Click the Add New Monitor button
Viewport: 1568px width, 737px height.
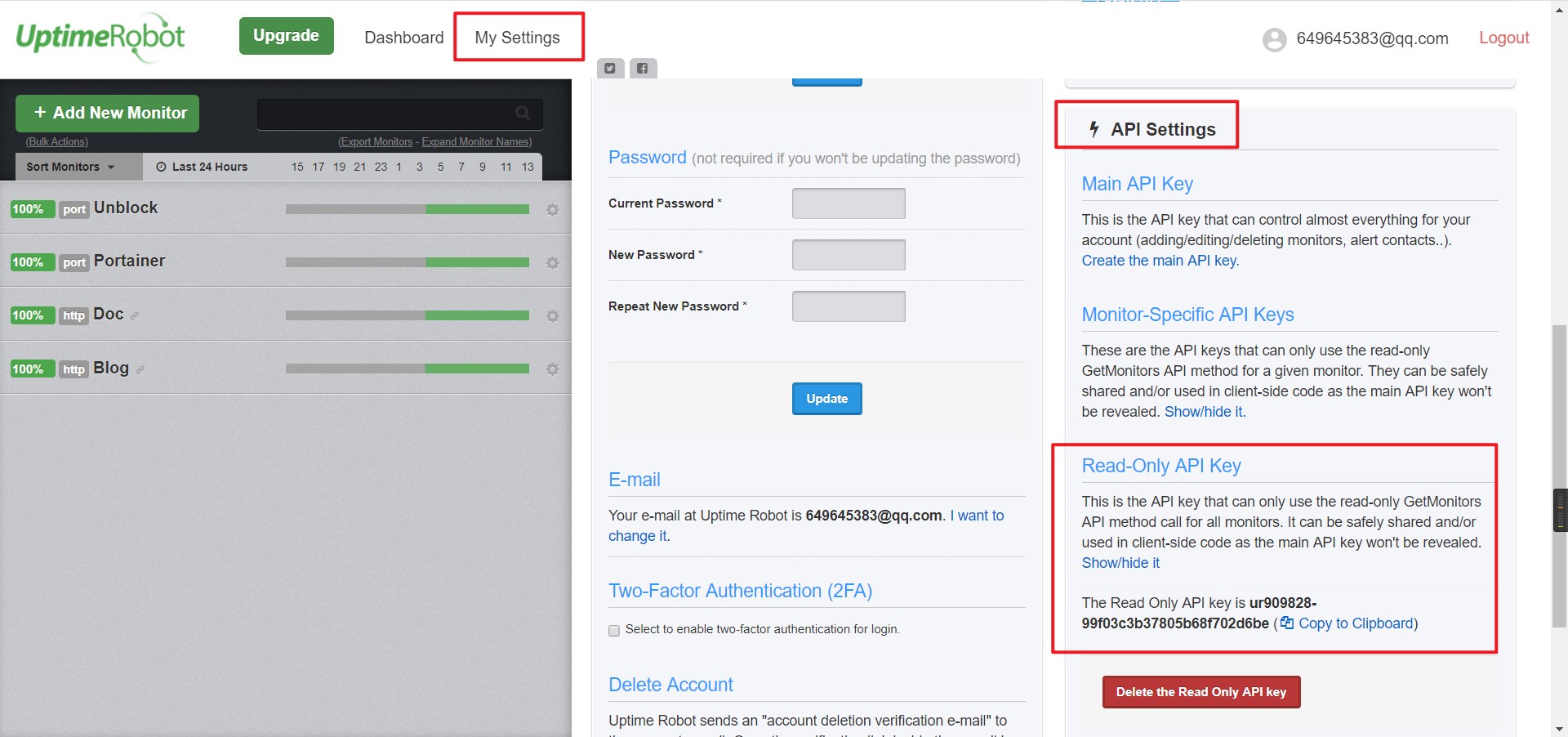[107, 114]
